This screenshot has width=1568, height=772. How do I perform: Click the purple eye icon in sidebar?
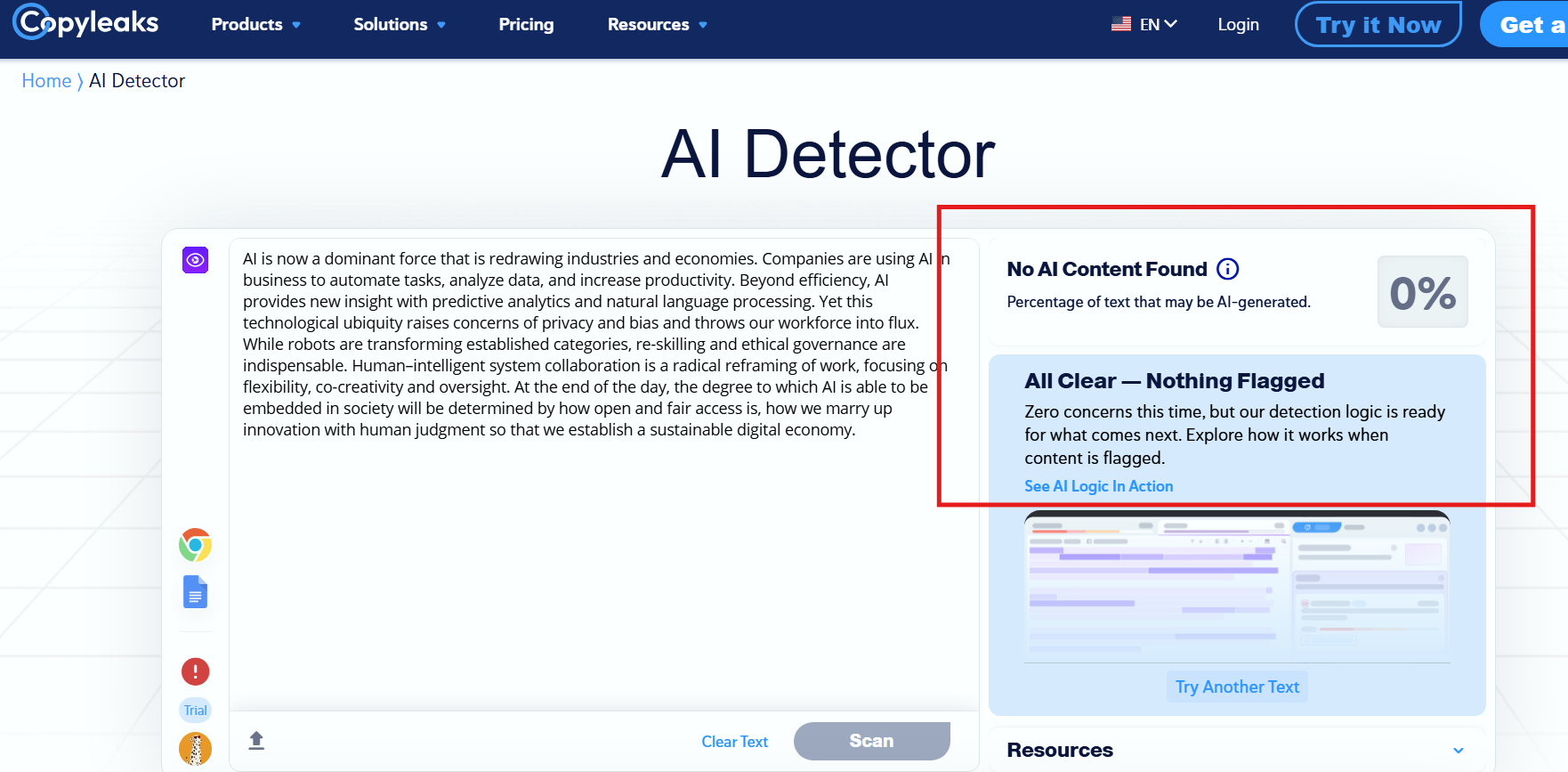pyautogui.click(x=195, y=260)
